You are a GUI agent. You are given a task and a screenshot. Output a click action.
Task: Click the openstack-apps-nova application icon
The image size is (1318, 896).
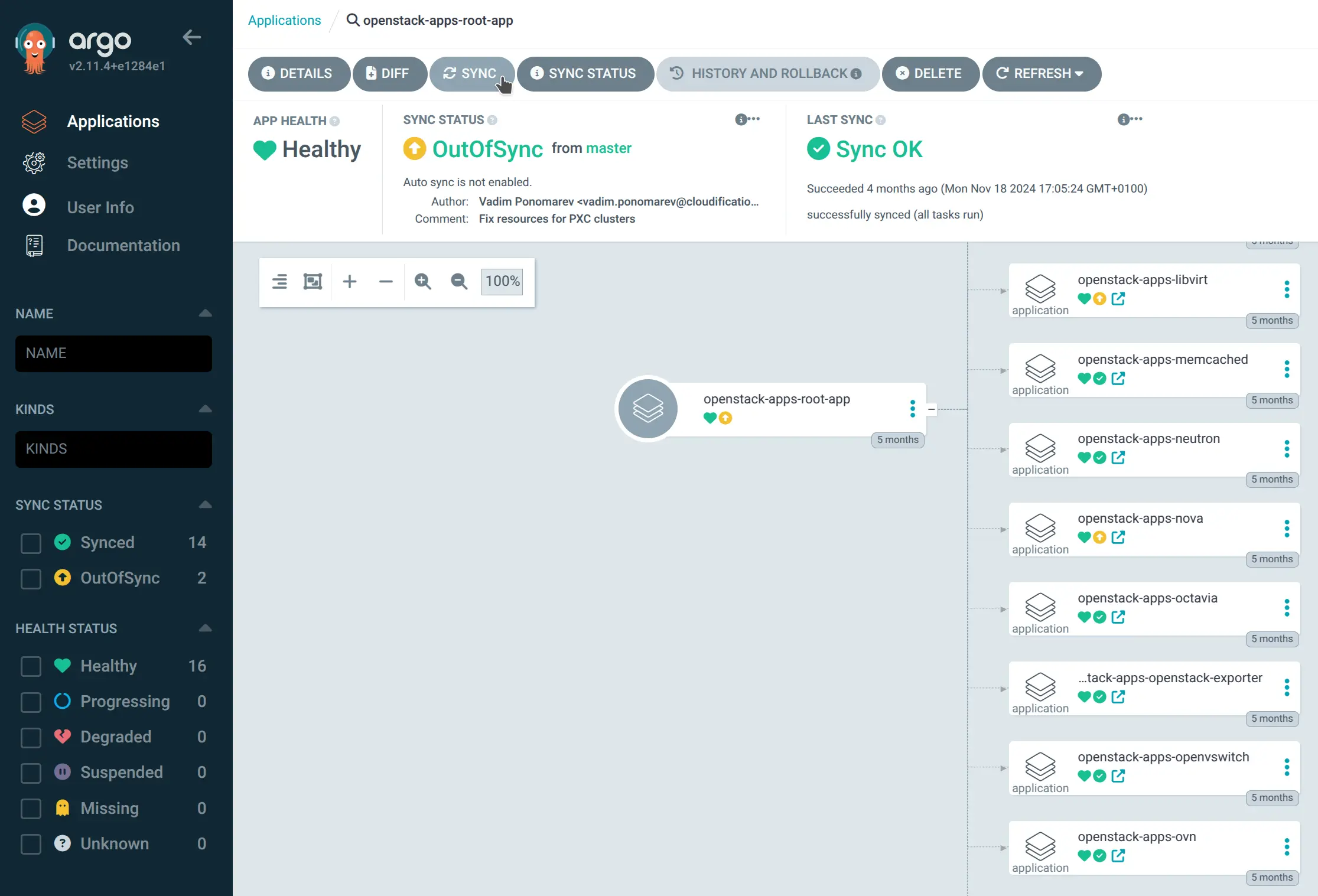pos(1040,527)
